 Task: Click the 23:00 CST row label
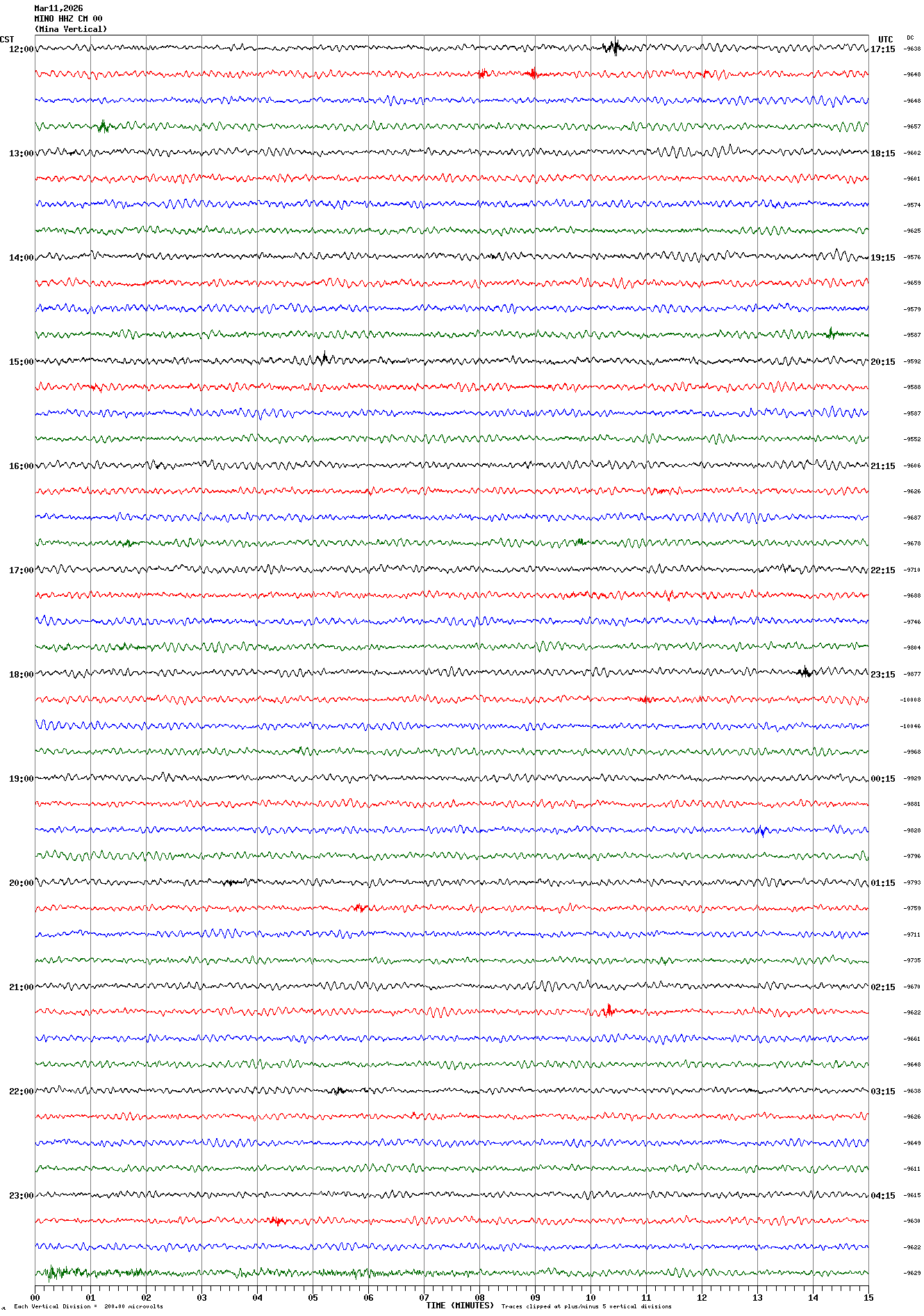click(x=21, y=1196)
